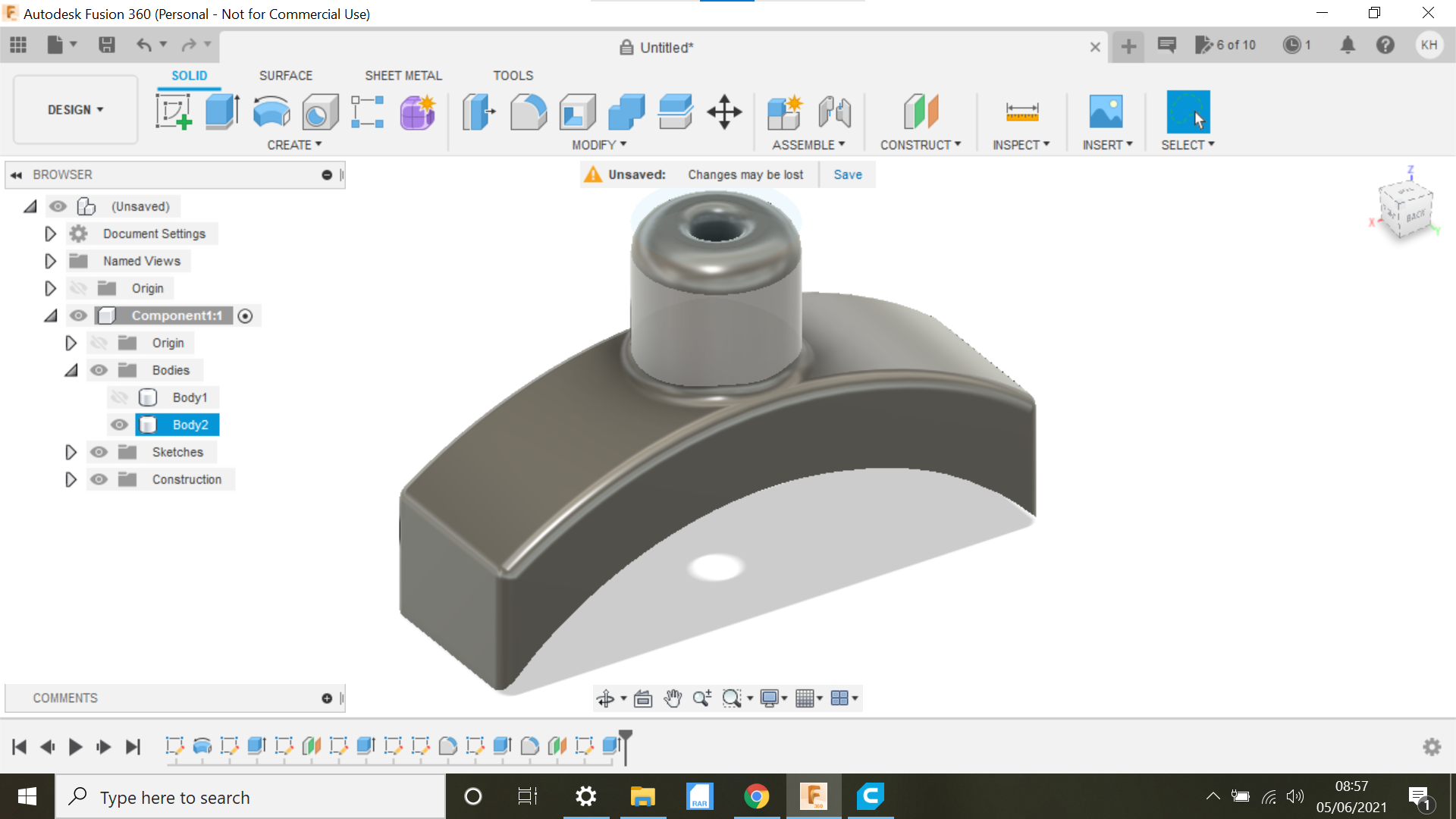Select the Create Sketch tool
The image size is (1456, 819).
(173, 111)
